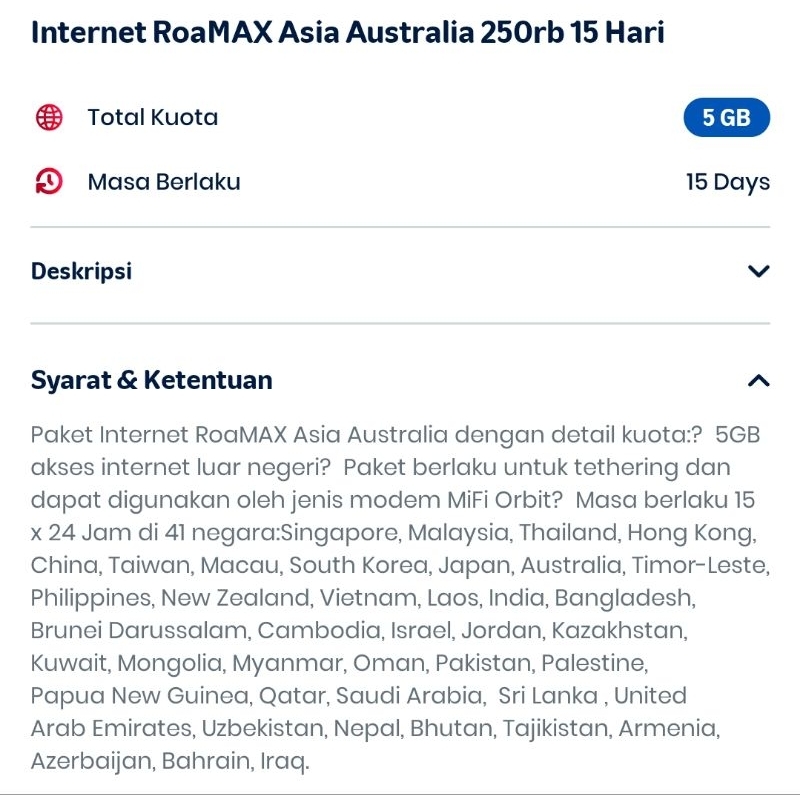
Task: Select the Total Kuota label
Action: [x=152, y=117]
